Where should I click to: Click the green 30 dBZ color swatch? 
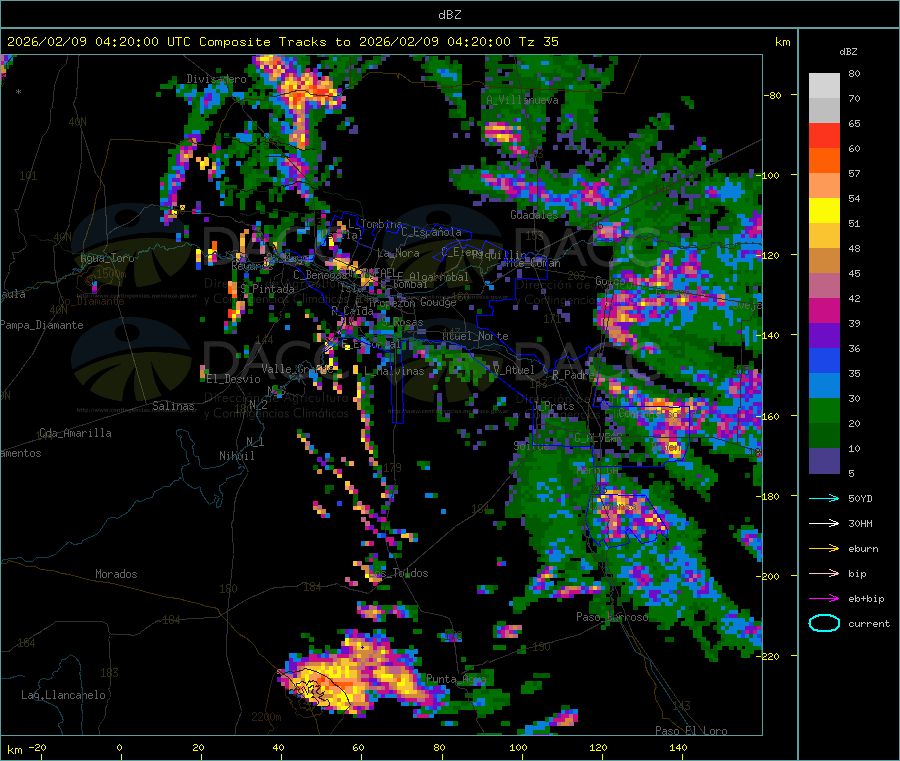[824, 410]
